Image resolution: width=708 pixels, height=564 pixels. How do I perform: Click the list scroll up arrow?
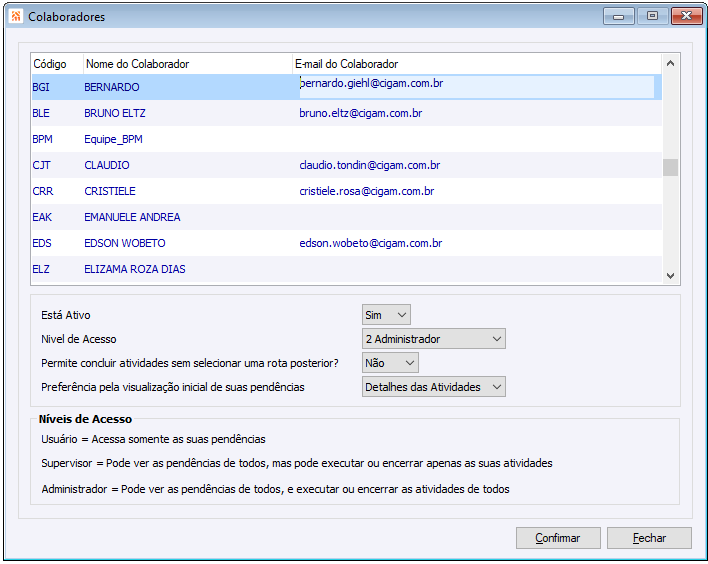[x=671, y=63]
